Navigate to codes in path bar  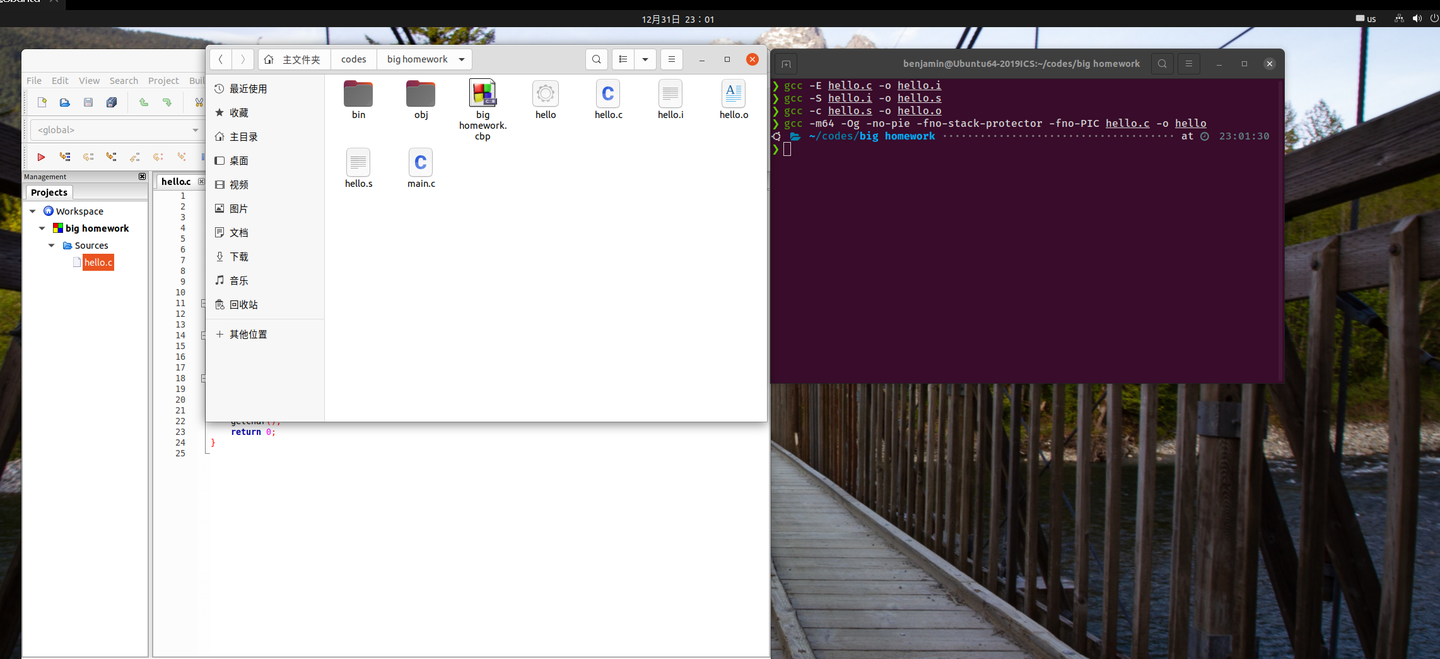click(x=353, y=59)
